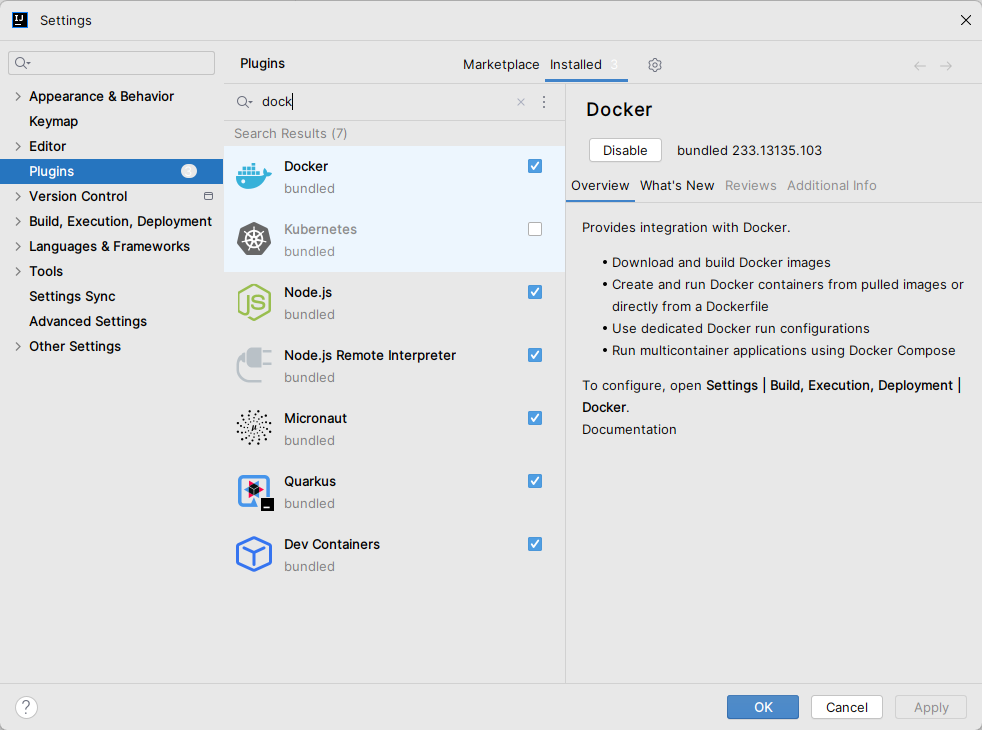Toggle the Dev Containers plugin checkbox
This screenshot has width=982, height=730.
pos(535,544)
